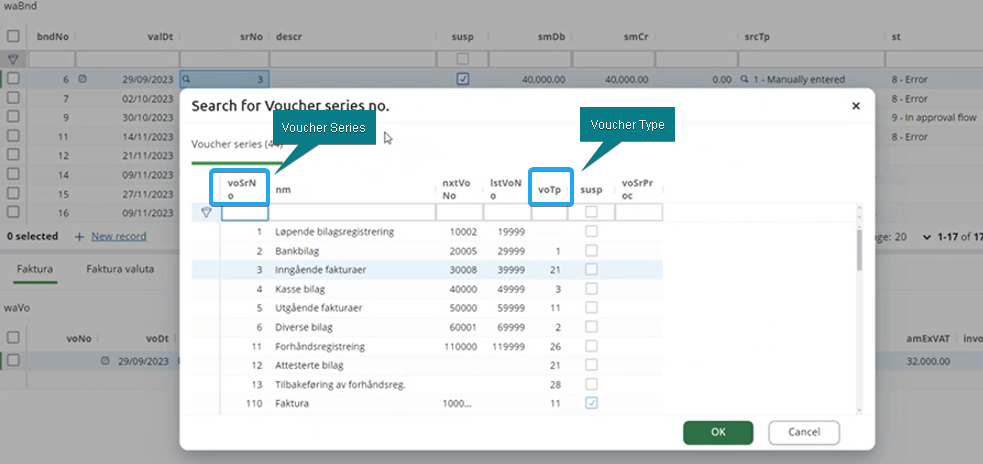
Task: Click the calendar icon beside 29/09/2023 in row 6
Action: (x=83, y=79)
